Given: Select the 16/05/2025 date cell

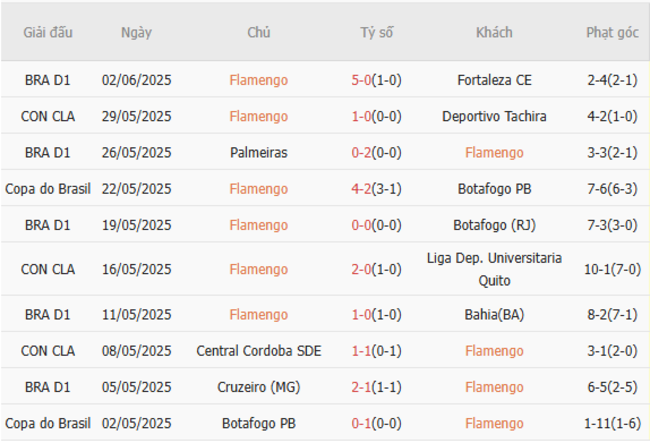Looking at the screenshot, I should pos(136,269).
